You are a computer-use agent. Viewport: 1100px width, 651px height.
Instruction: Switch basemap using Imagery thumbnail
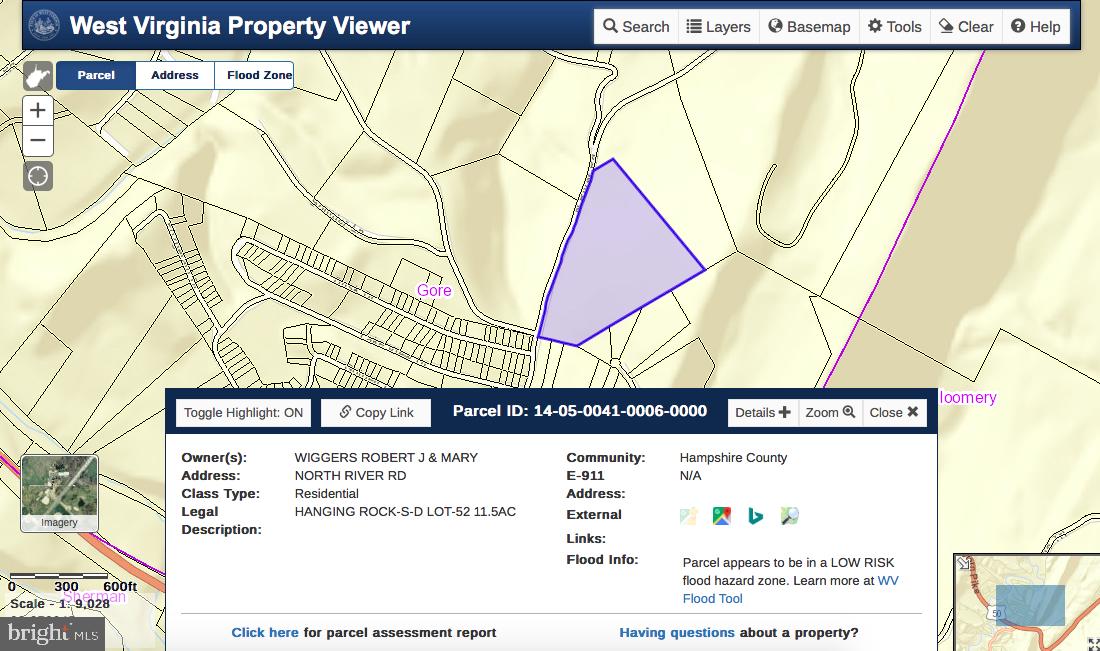click(x=59, y=493)
